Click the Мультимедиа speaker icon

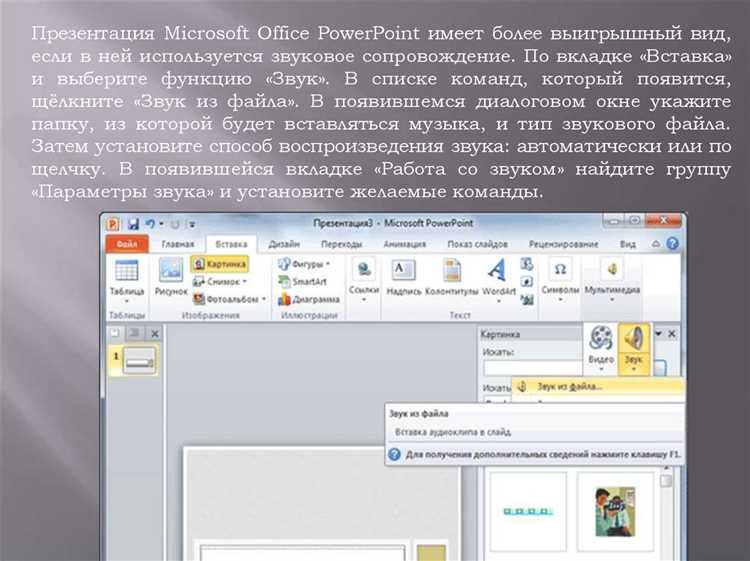tap(612, 269)
